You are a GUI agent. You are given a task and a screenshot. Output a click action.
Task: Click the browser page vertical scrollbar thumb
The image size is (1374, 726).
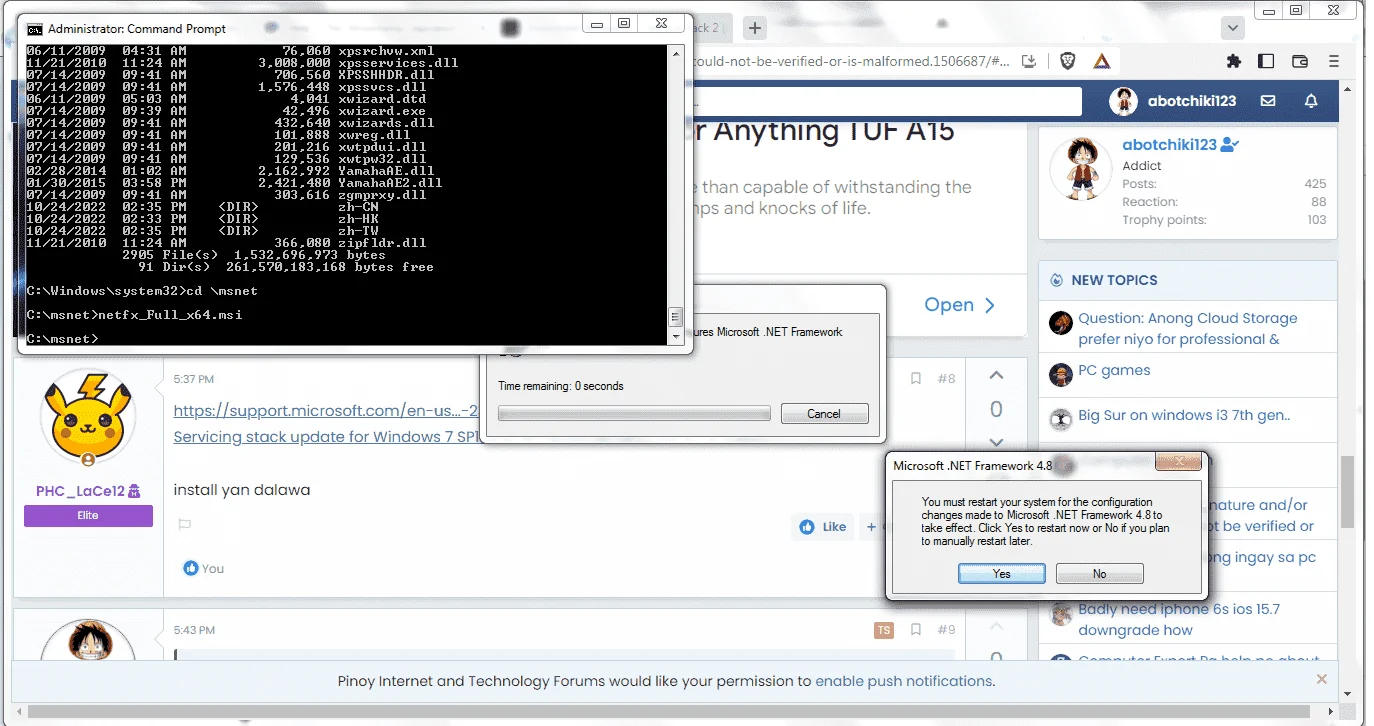[1347, 492]
